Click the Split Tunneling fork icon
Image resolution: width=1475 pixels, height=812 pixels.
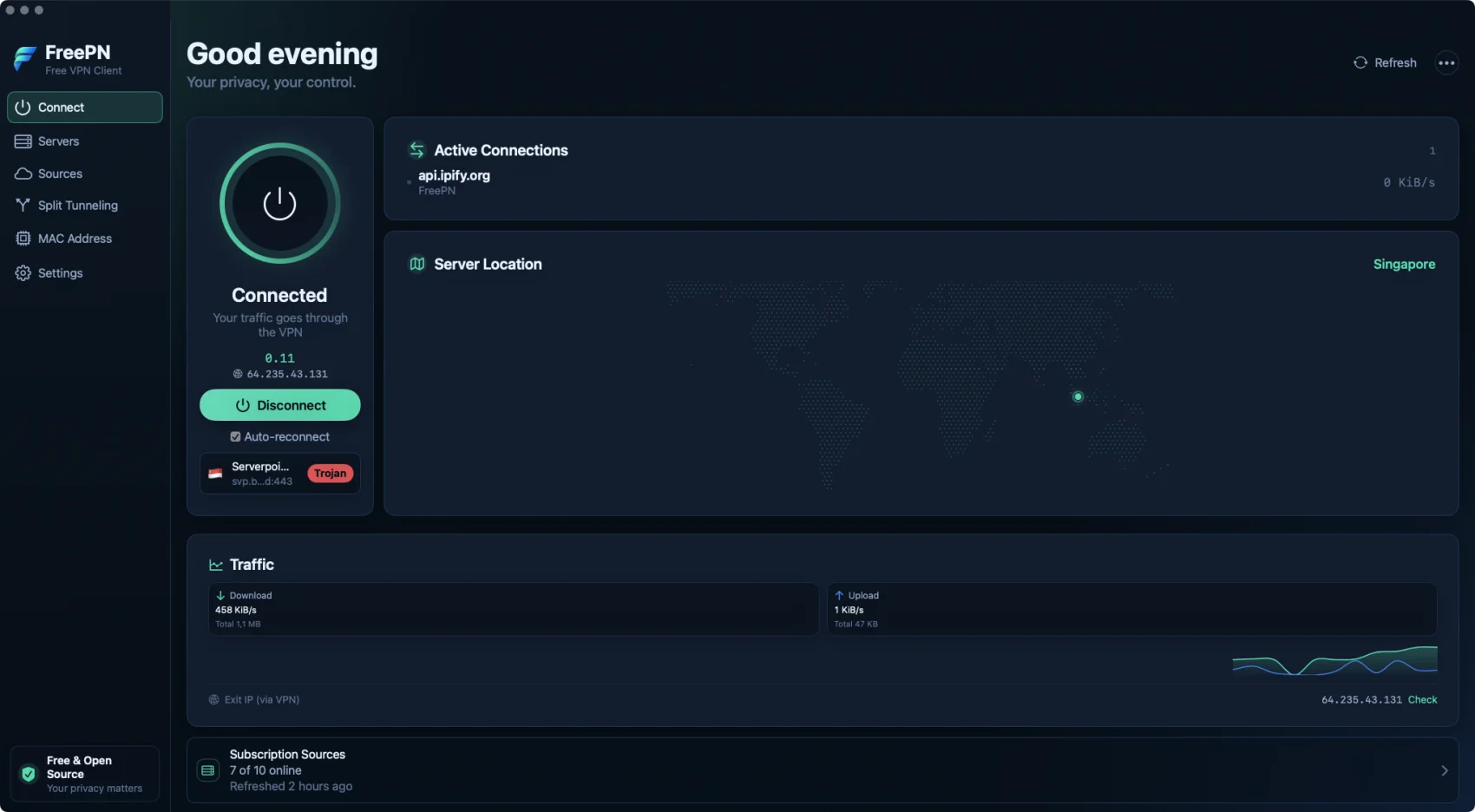[x=23, y=205]
